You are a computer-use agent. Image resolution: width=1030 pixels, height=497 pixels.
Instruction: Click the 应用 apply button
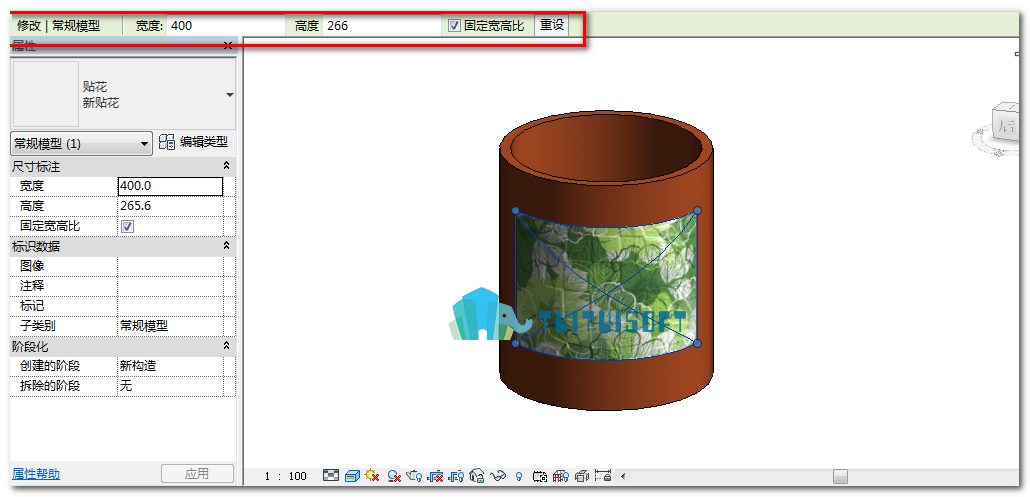(197, 473)
